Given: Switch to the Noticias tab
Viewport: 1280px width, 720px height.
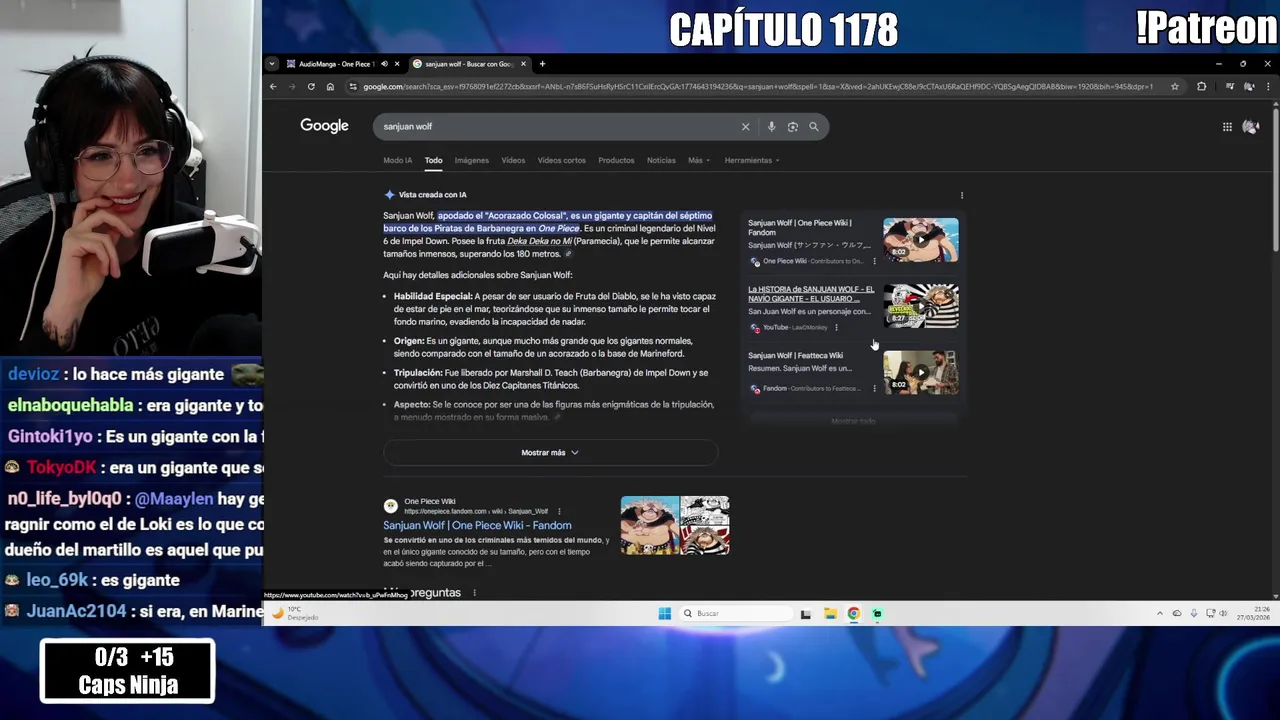Looking at the screenshot, I should coord(661,160).
